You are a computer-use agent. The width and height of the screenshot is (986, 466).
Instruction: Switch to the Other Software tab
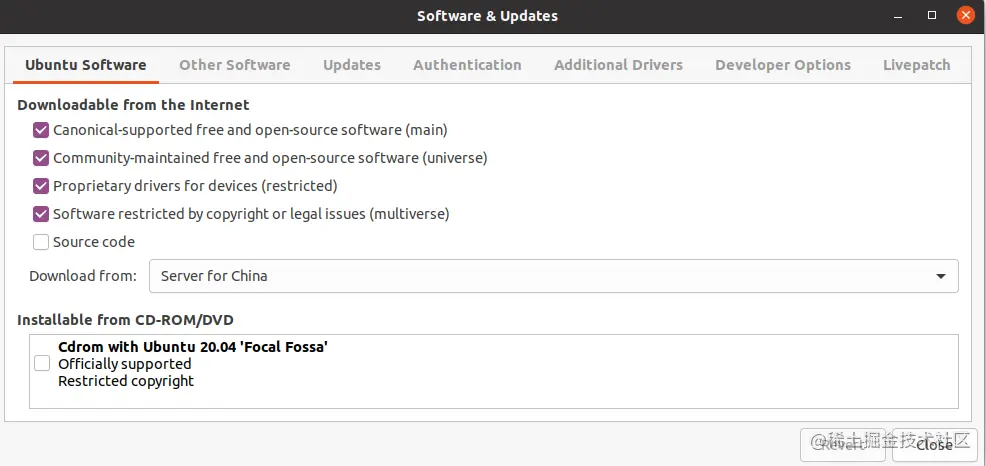[234, 65]
